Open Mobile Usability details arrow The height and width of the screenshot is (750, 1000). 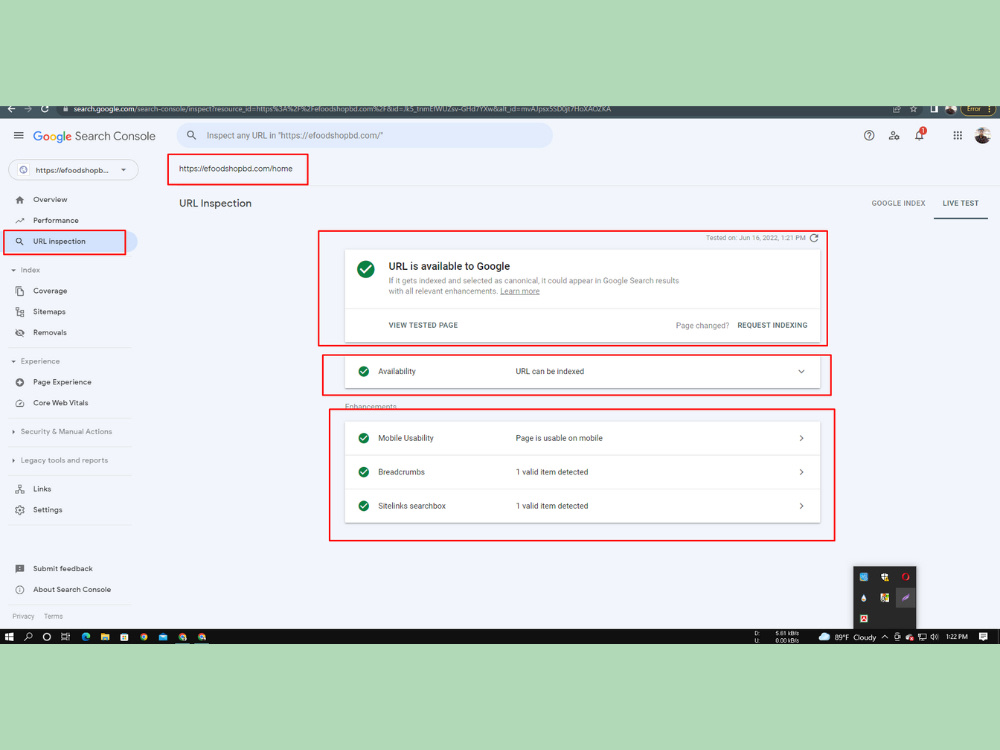pos(802,438)
